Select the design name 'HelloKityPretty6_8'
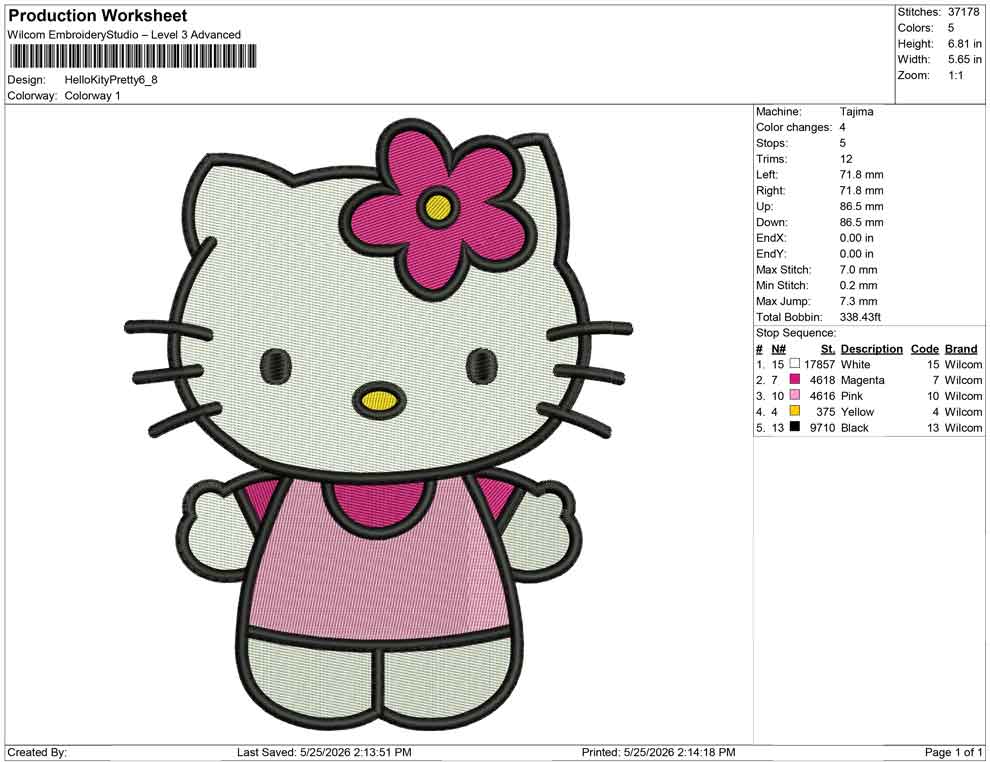Screen dimensions: 990x762 coord(111,80)
